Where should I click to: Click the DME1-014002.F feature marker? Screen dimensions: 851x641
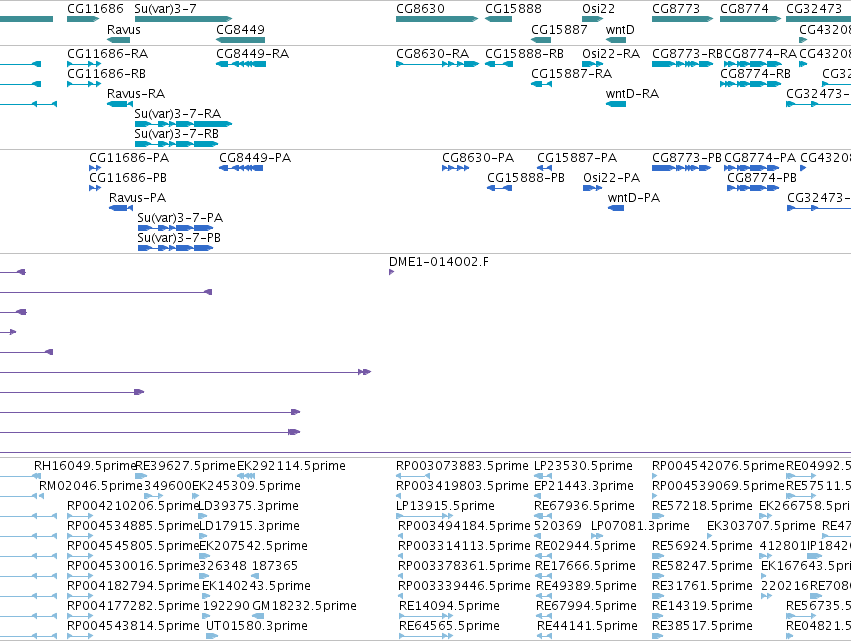391,272
